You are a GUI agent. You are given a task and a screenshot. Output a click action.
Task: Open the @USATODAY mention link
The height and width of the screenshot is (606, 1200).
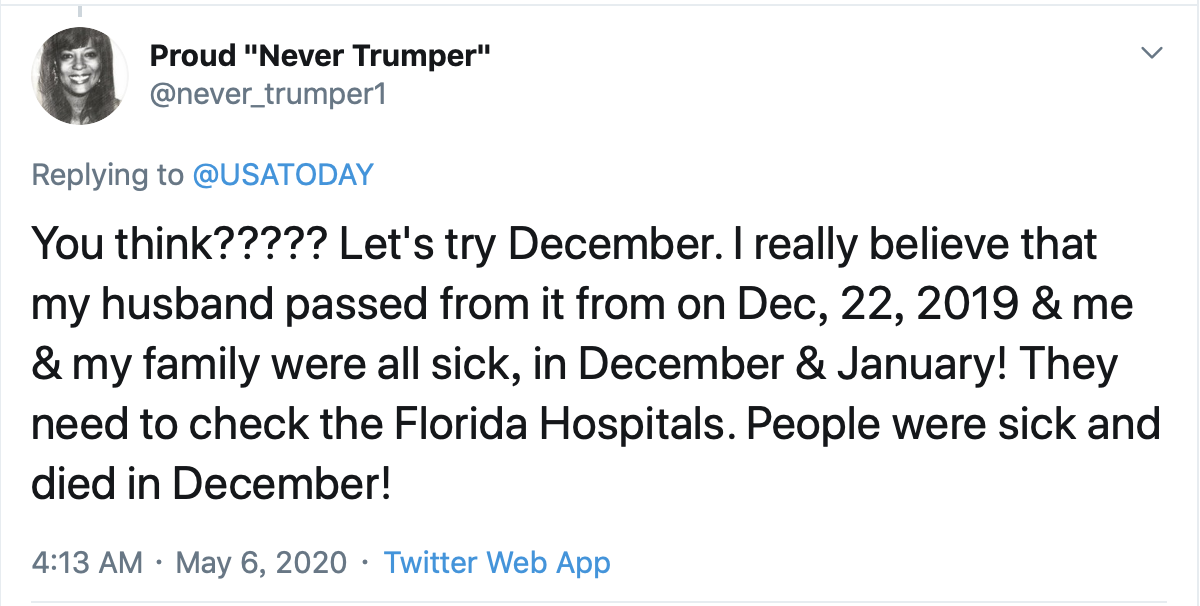(282, 175)
